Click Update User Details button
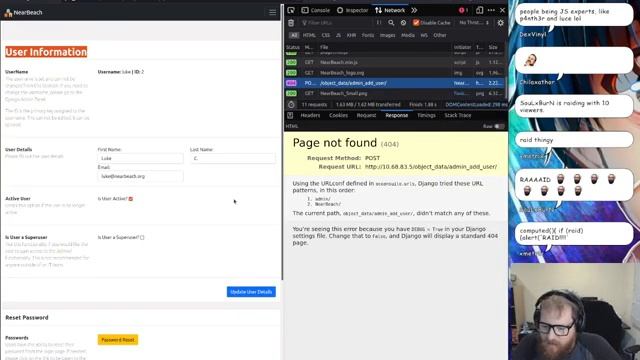This screenshot has height=360, width=640. (x=251, y=292)
